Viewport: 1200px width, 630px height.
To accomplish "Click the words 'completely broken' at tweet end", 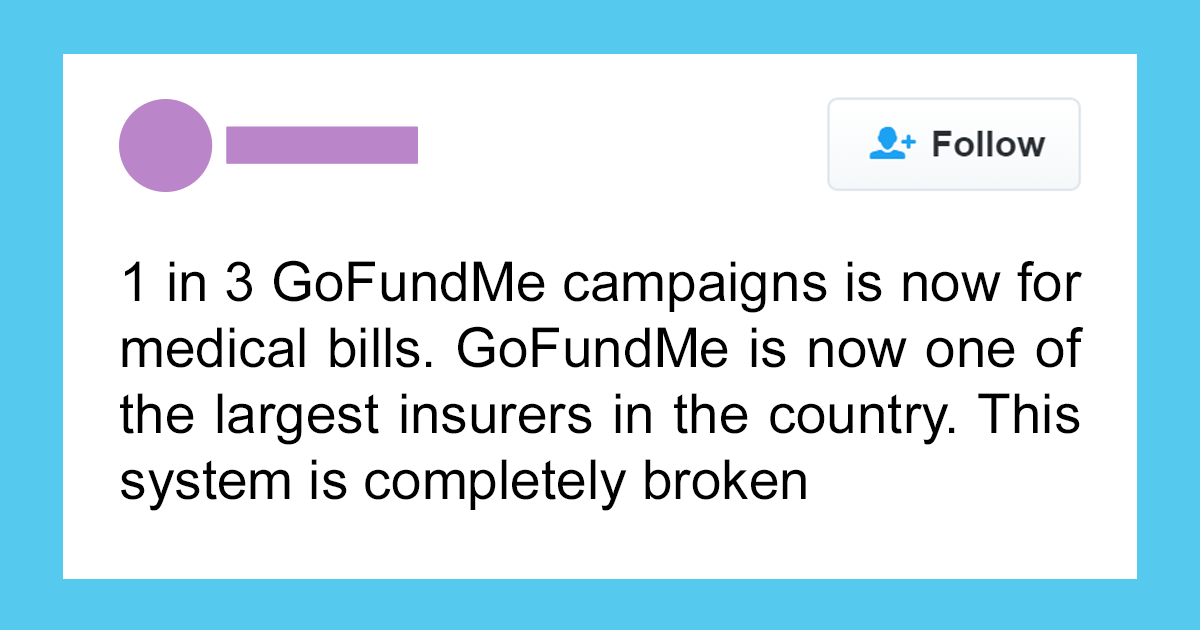I will point(585,484).
